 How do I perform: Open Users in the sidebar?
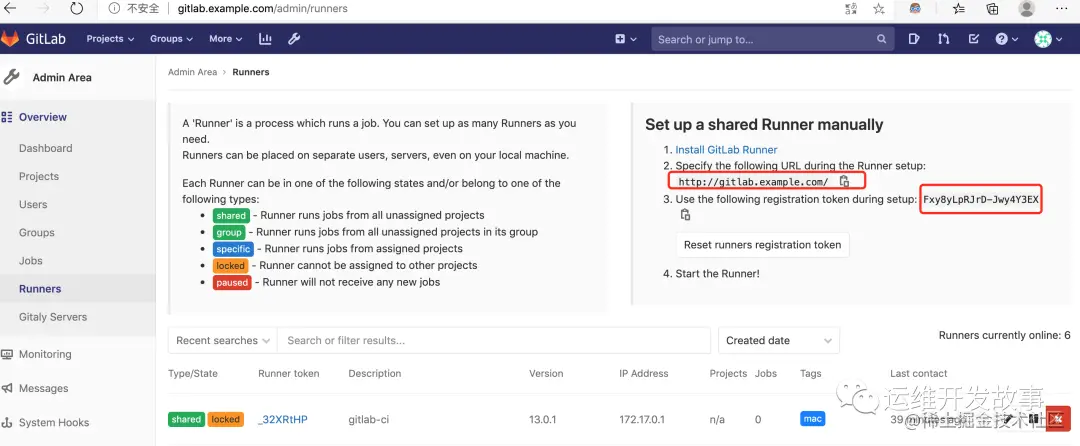[x=33, y=204]
